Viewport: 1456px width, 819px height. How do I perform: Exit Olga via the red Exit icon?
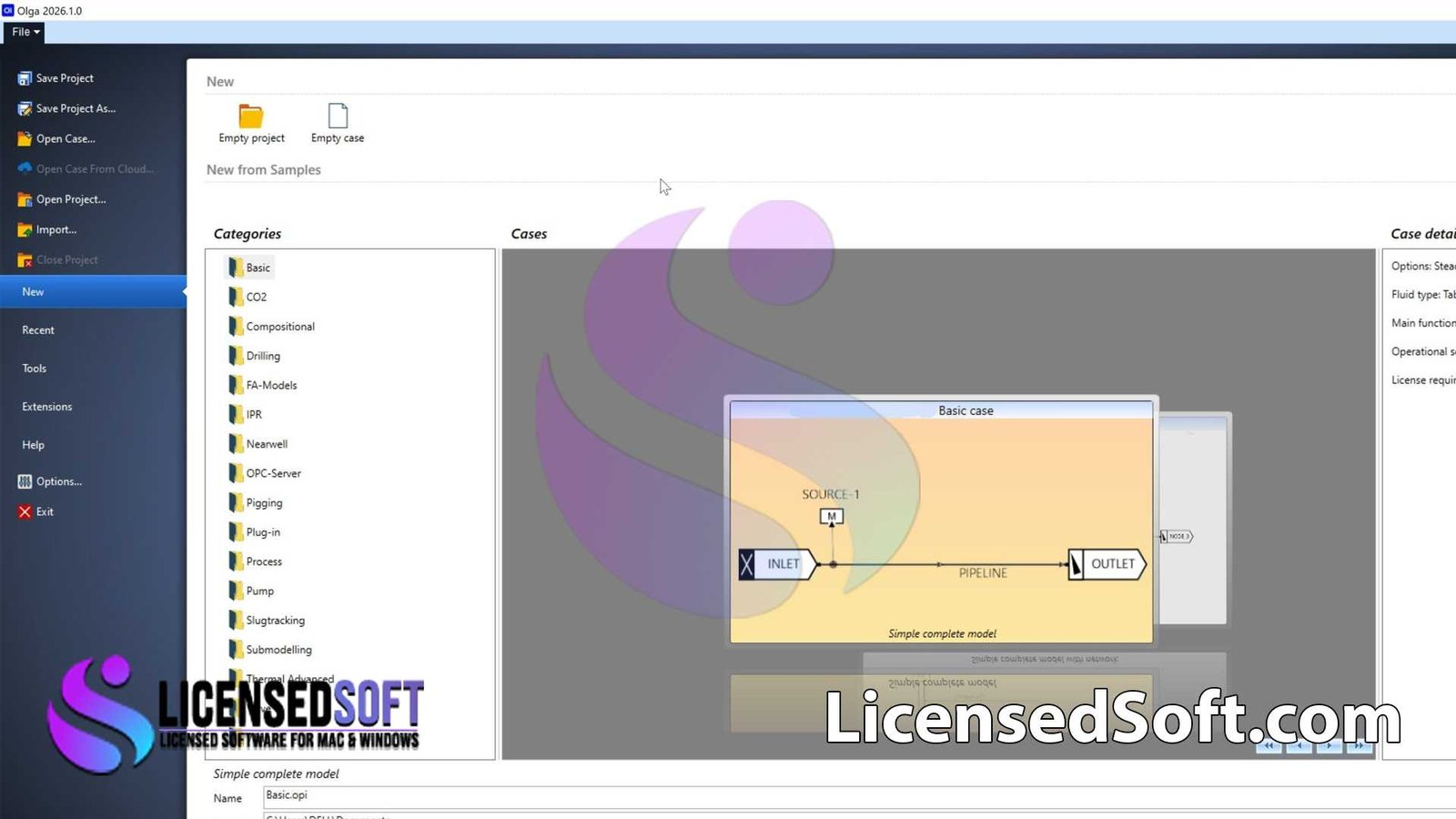(x=25, y=511)
